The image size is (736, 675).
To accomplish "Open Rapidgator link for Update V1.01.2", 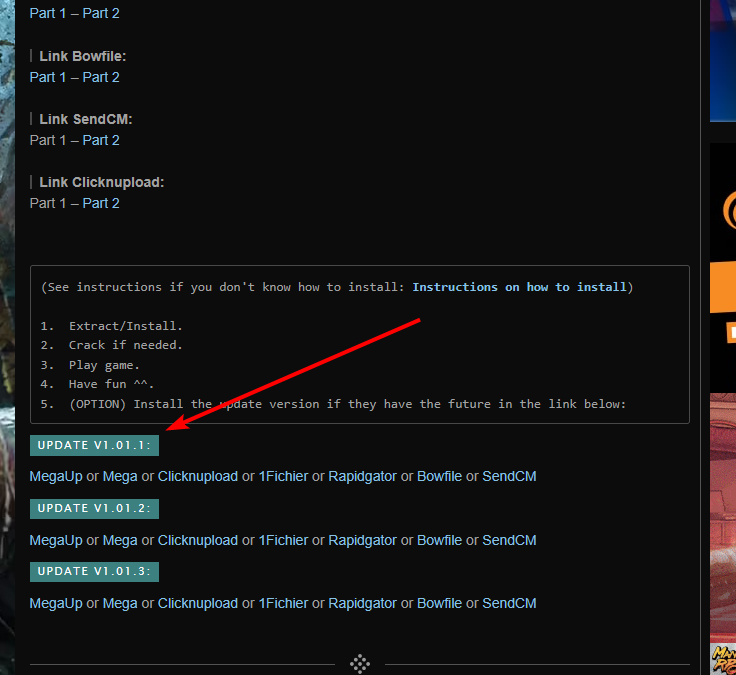I will pos(362,540).
